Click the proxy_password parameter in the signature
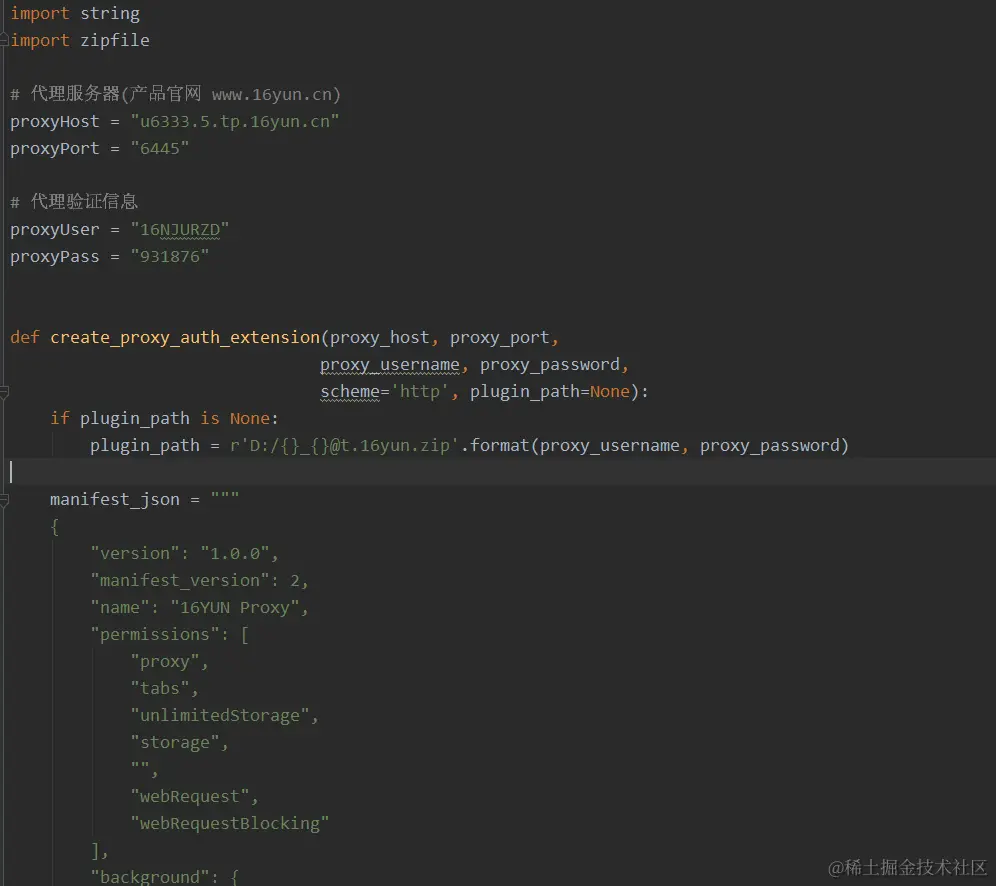Screen dimensions: 996x886 tap(549, 365)
